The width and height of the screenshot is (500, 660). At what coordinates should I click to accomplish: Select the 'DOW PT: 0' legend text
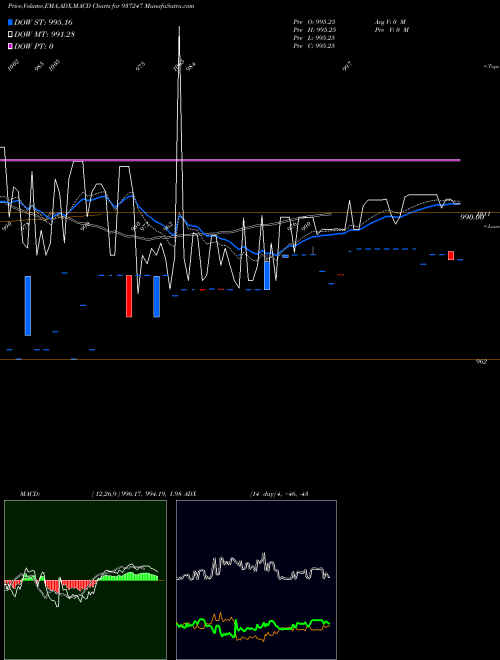click(x=34, y=46)
